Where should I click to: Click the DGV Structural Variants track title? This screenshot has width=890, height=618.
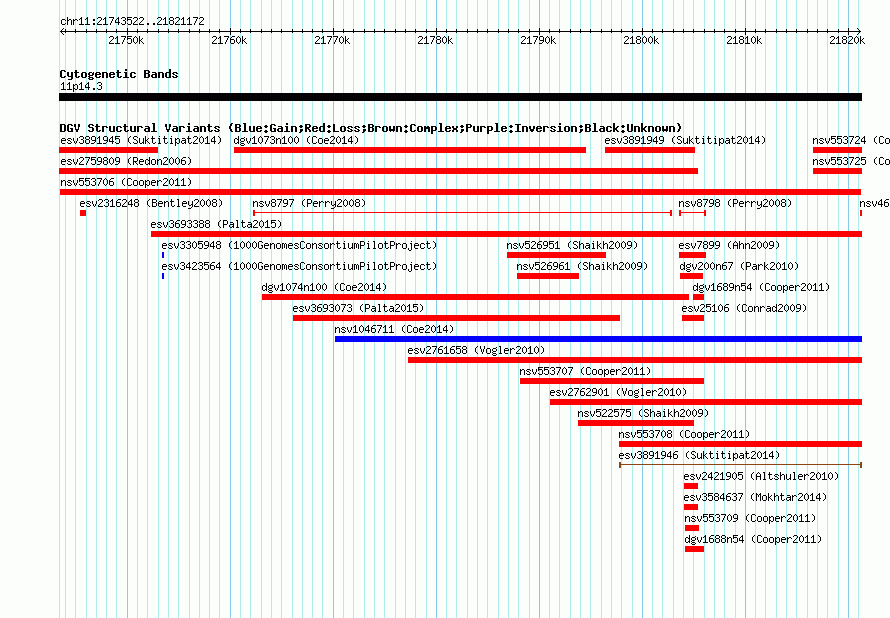(371, 128)
